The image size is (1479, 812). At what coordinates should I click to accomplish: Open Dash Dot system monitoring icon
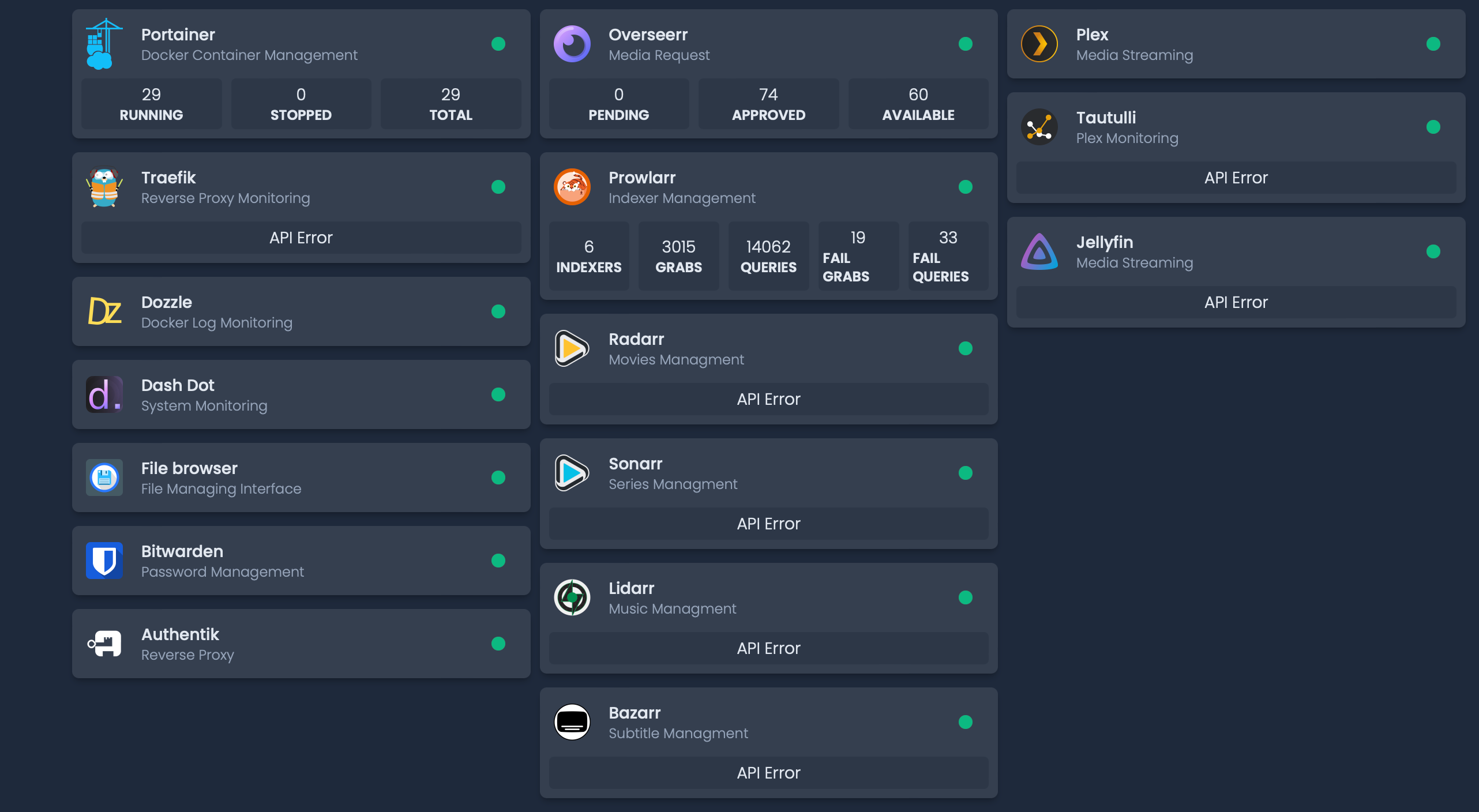pyautogui.click(x=104, y=394)
